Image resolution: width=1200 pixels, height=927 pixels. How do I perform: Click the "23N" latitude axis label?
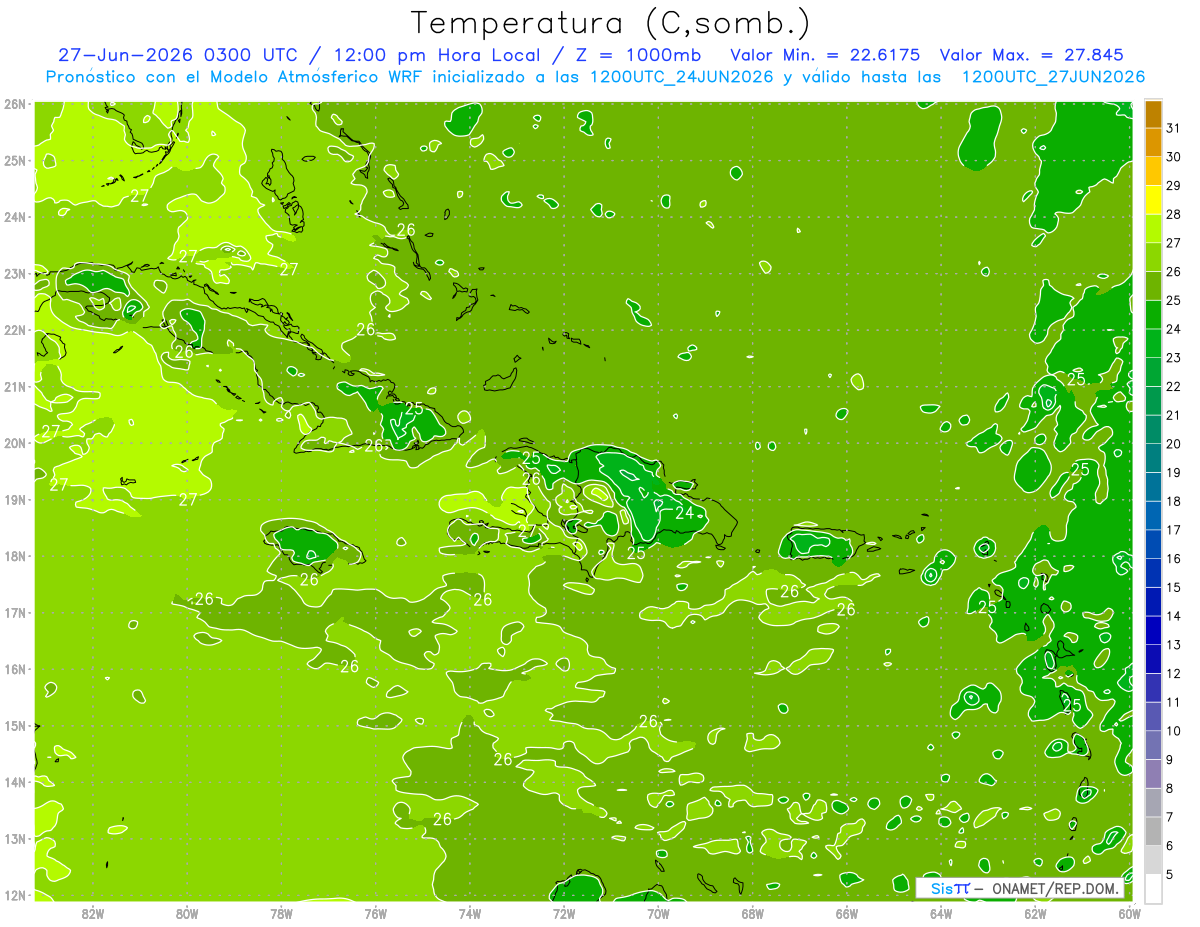pyautogui.click(x=14, y=274)
